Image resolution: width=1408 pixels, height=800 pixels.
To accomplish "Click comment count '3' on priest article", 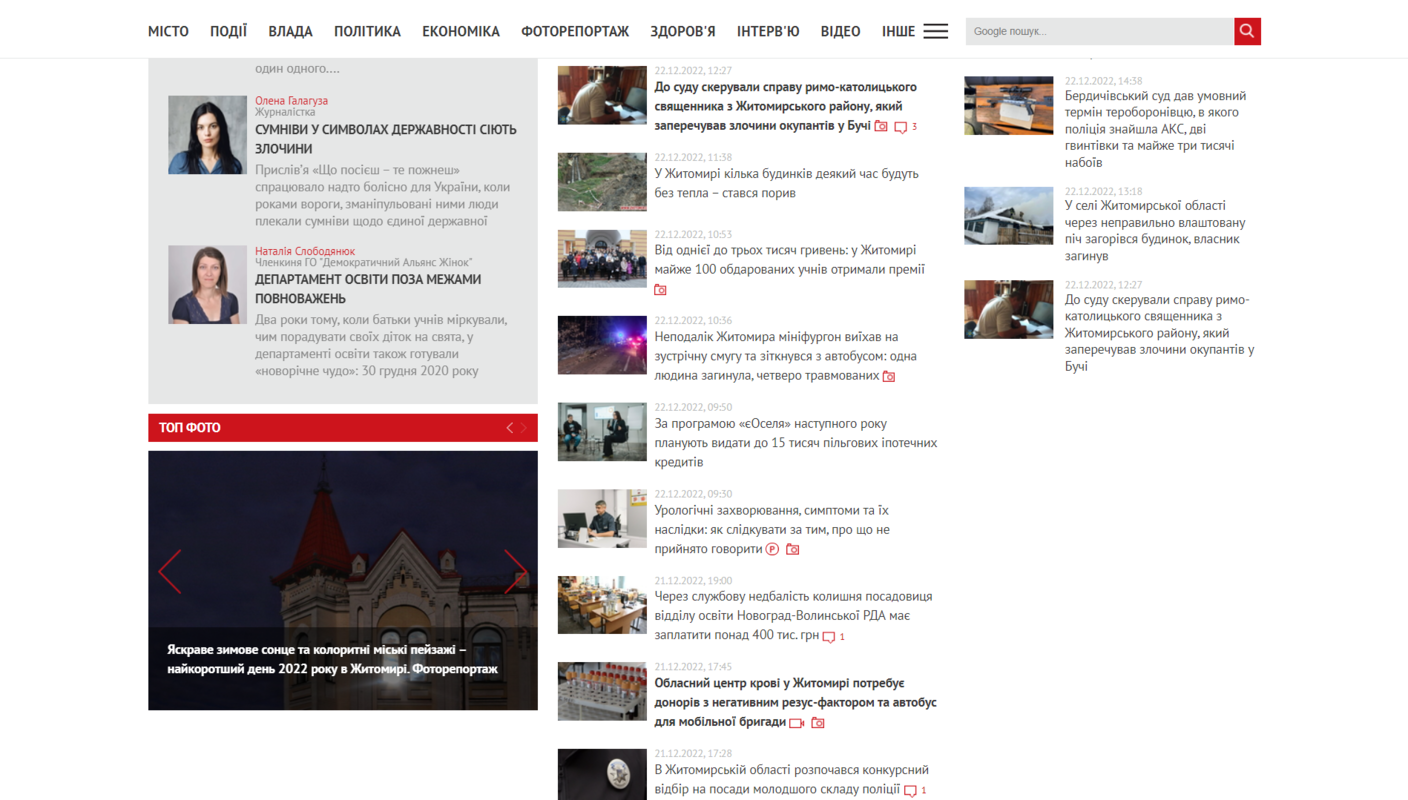I will [914, 127].
